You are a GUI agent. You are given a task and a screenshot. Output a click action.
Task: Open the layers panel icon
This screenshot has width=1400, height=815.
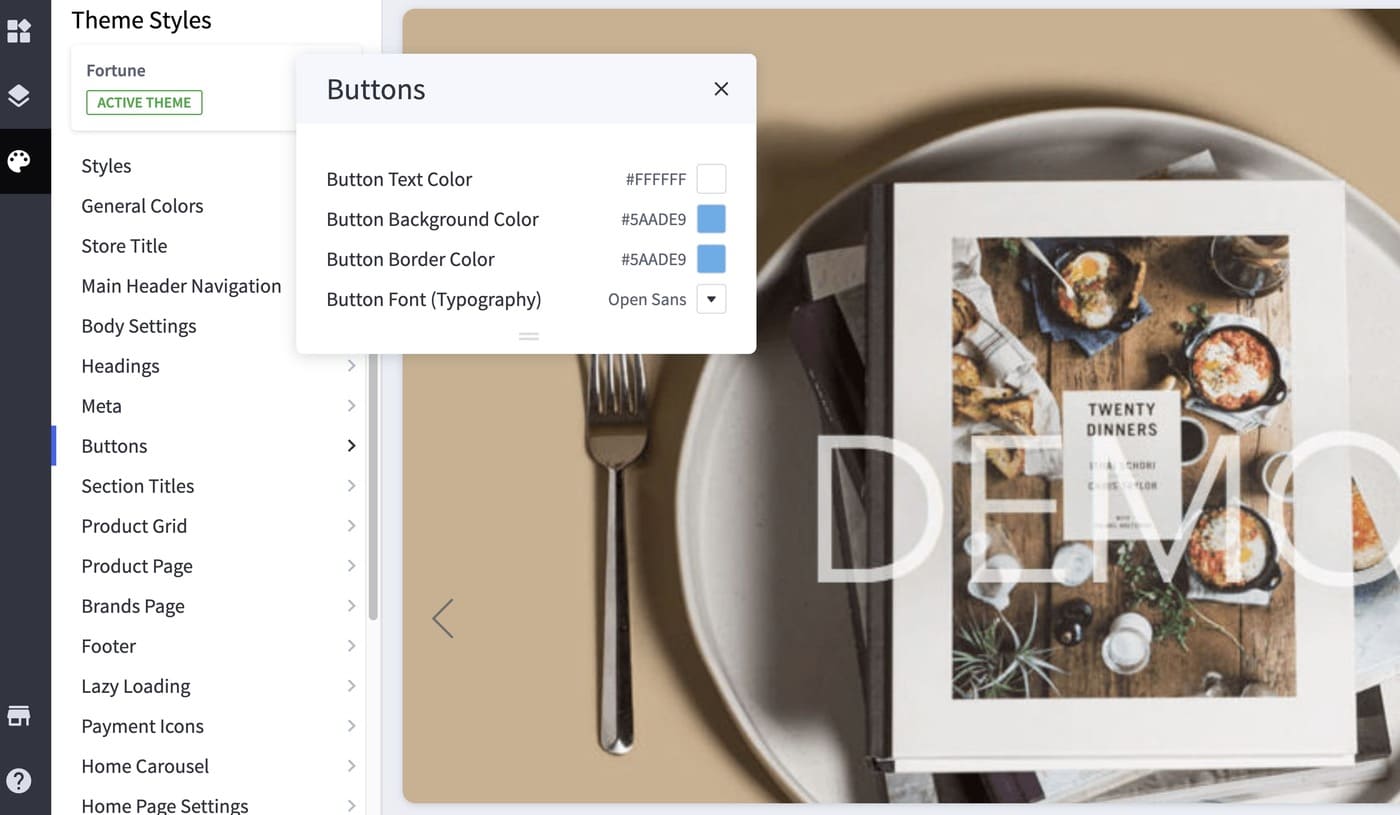point(19,96)
